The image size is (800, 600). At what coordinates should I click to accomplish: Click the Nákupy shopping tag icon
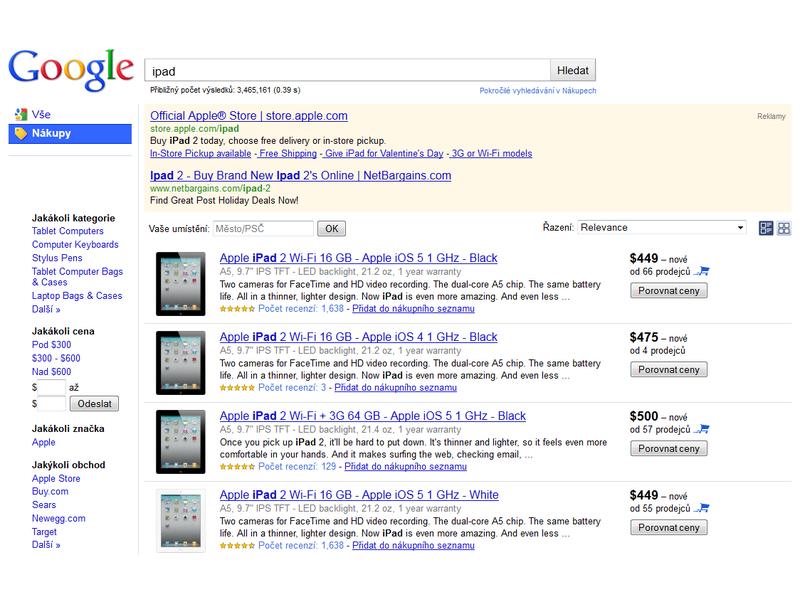[x=20, y=134]
